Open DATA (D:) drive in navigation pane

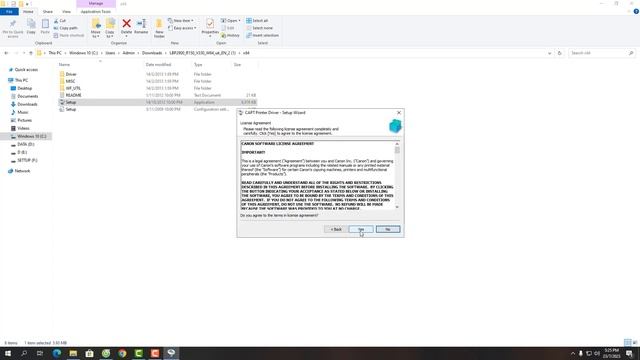coord(25,144)
